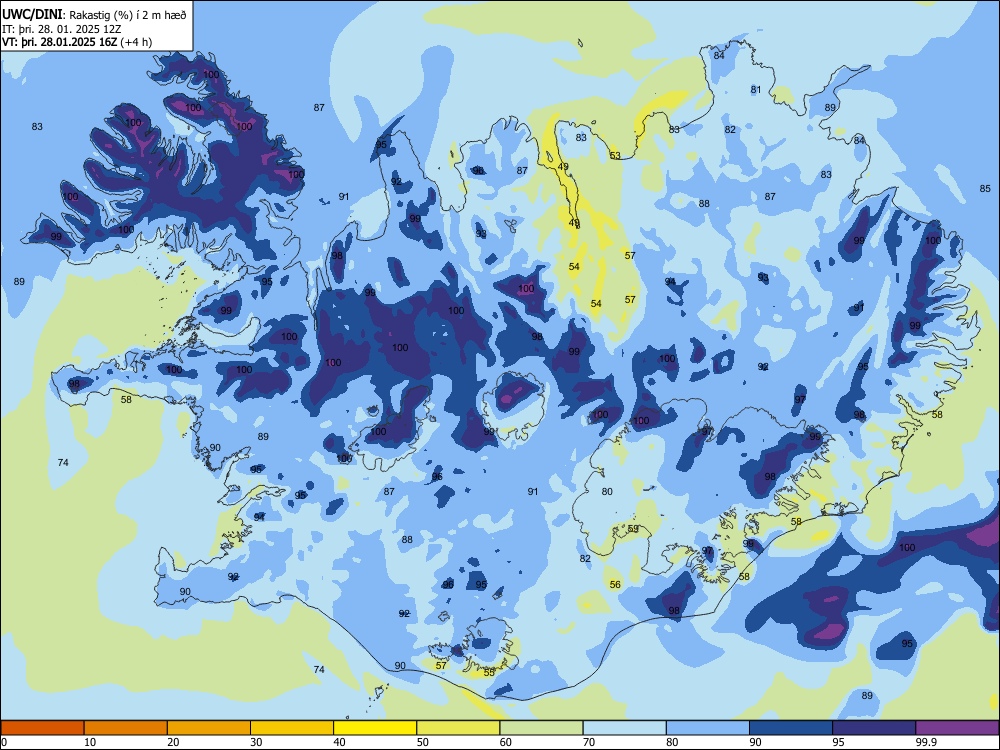The height and width of the screenshot is (750, 1000).
Task: Click the indigo 95–99.9 legend swatch
Action: tap(874, 728)
